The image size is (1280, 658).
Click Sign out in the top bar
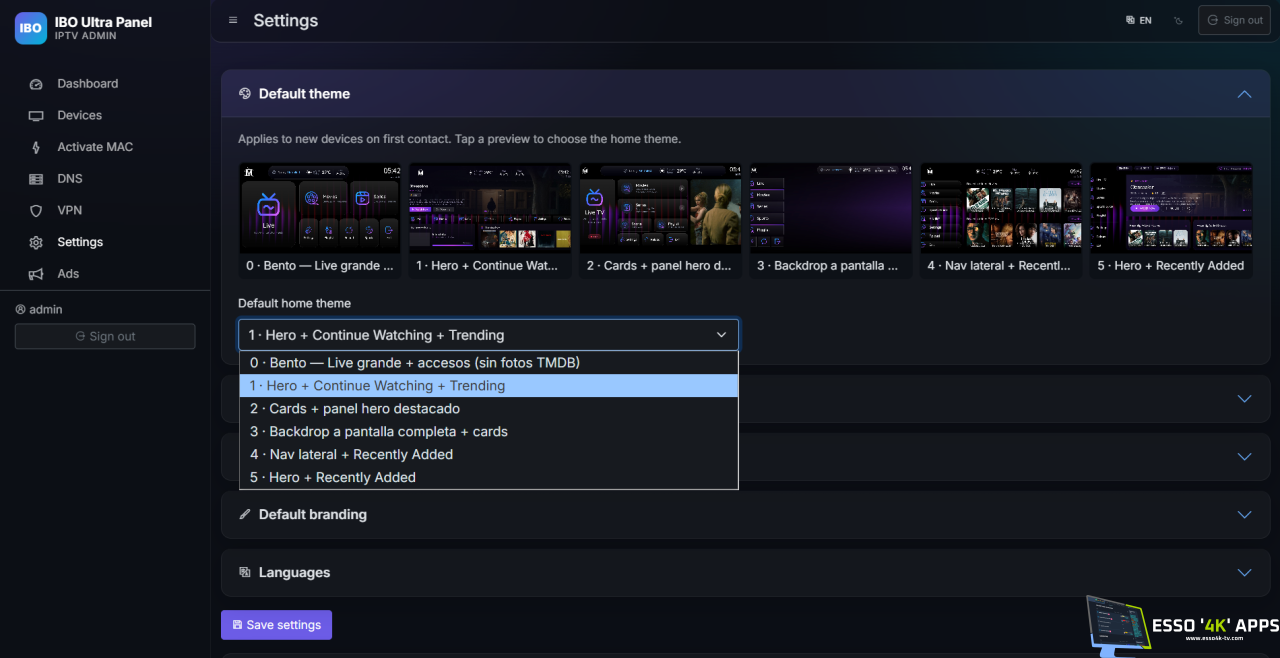pos(1234,20)
